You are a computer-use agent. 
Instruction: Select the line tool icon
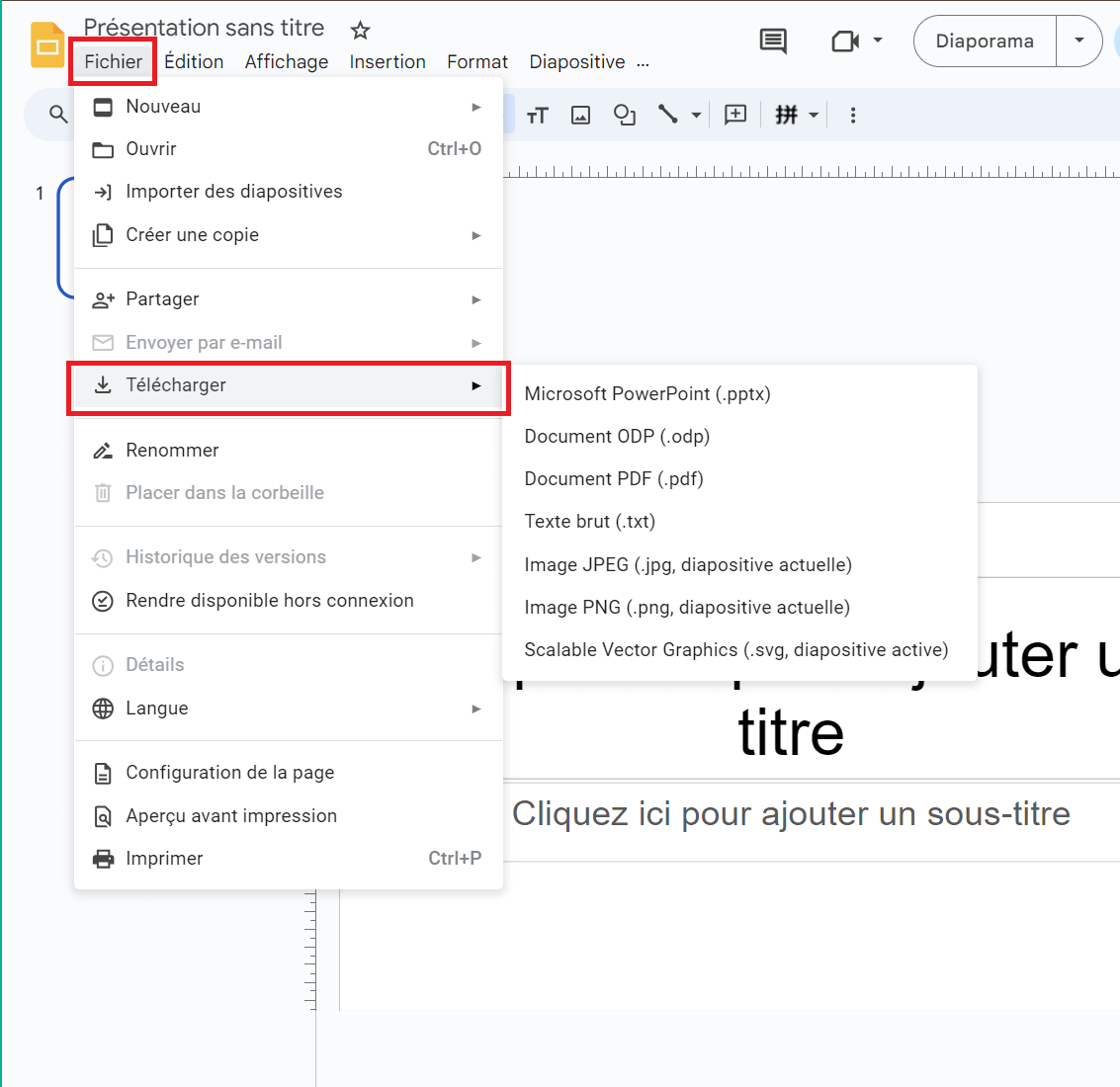[668, 115]
